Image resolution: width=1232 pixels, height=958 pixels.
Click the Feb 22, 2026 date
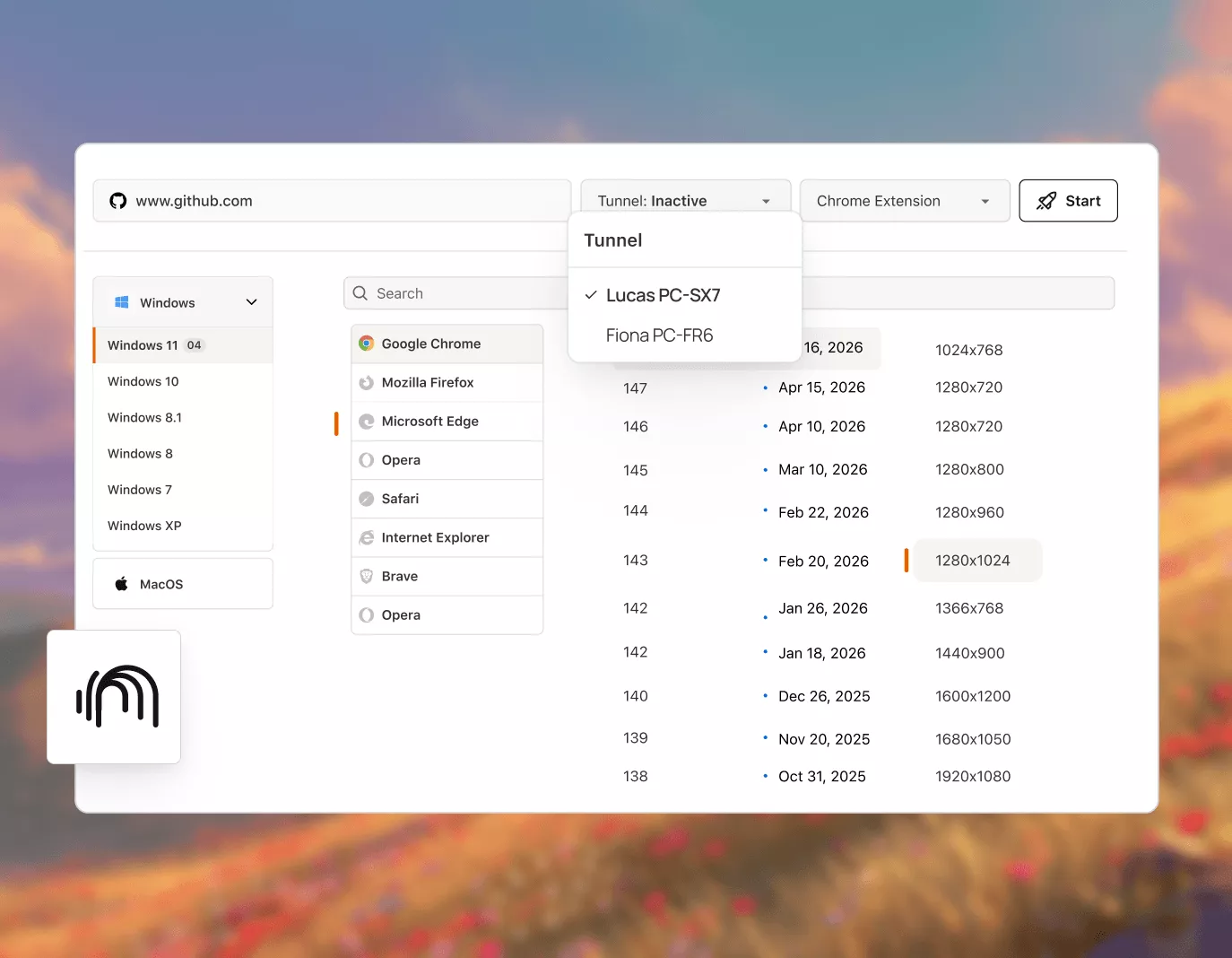pos(823,512)
